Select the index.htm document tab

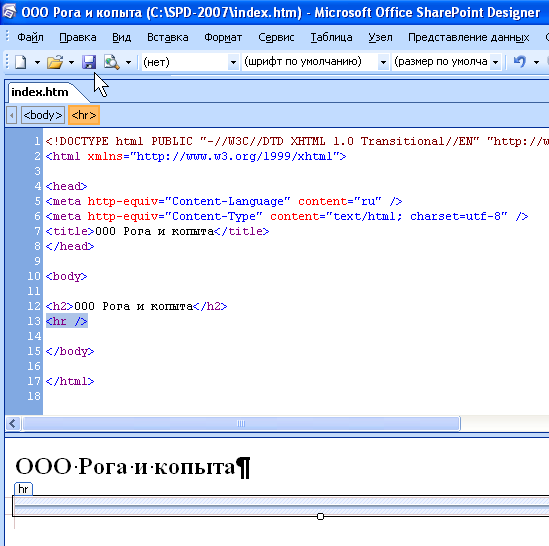[x=40, y=92]
